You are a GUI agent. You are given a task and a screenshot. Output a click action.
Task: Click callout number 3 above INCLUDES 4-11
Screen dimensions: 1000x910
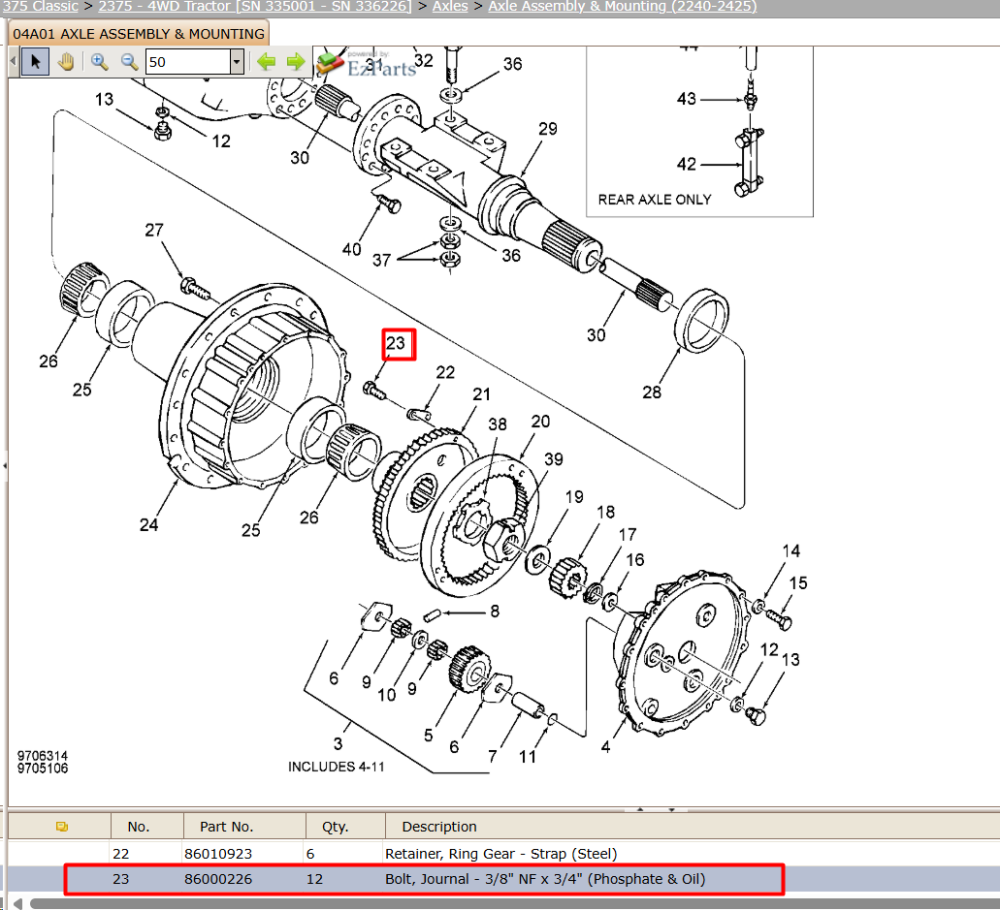tap(338, 744)
